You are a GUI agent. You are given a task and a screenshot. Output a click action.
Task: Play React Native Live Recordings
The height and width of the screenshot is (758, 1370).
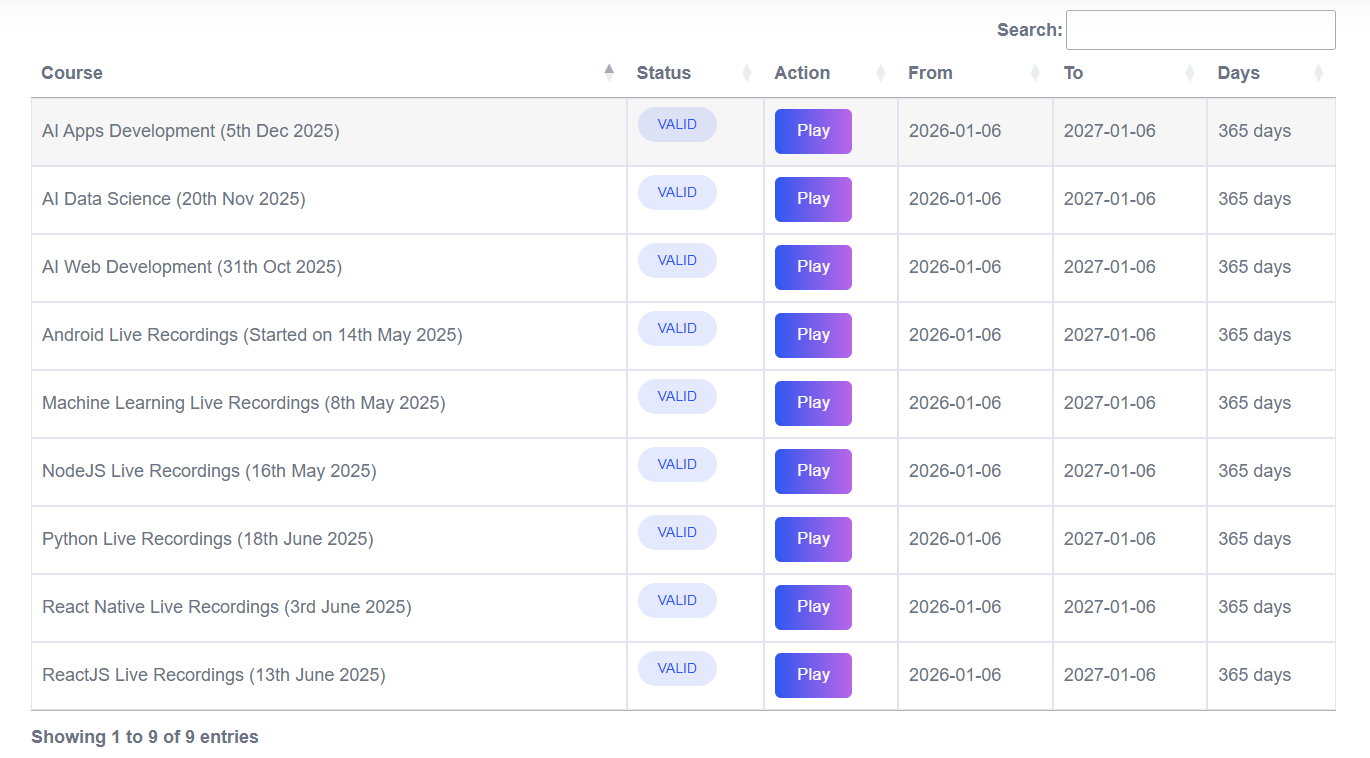813,607
